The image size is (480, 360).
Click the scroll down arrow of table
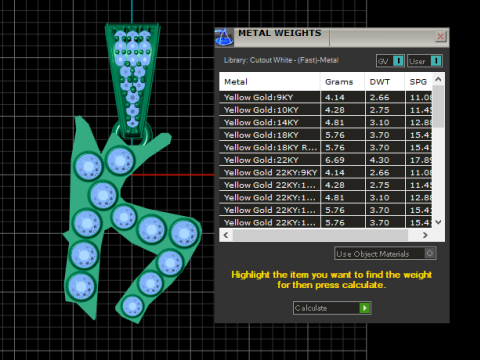click(x=438, y=222)
